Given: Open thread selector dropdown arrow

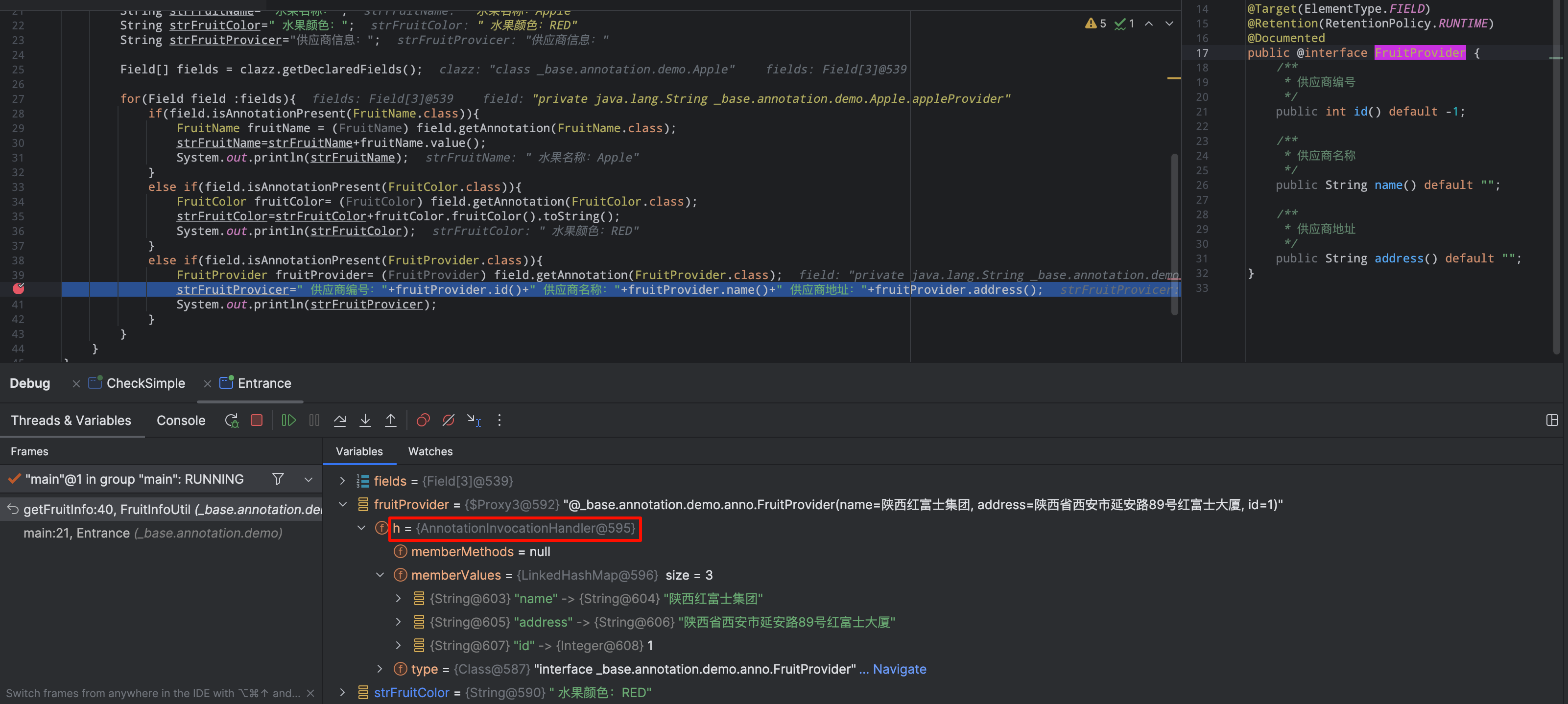Looking at the screenshot, I should pos(309,479).
